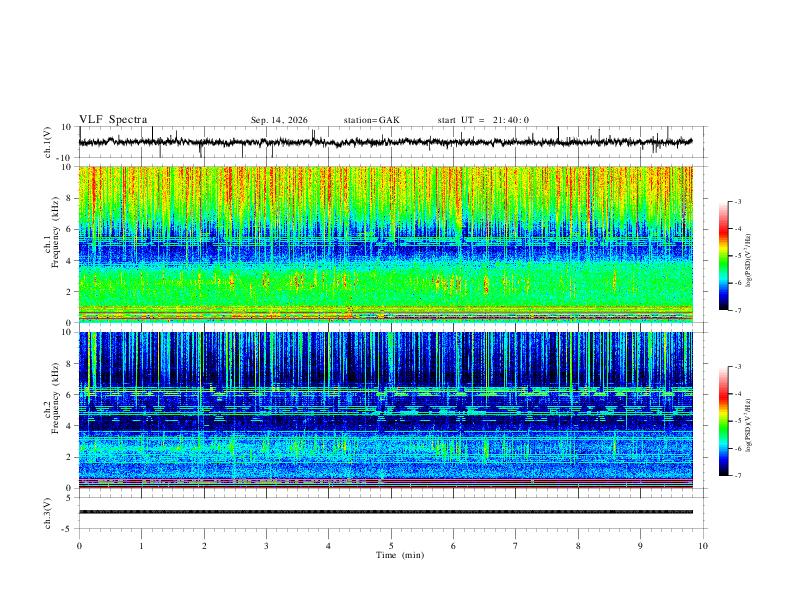Click the date label Sep. 14, 2026
The width and height of the screenshot is (792, 612).
(279, 120)
